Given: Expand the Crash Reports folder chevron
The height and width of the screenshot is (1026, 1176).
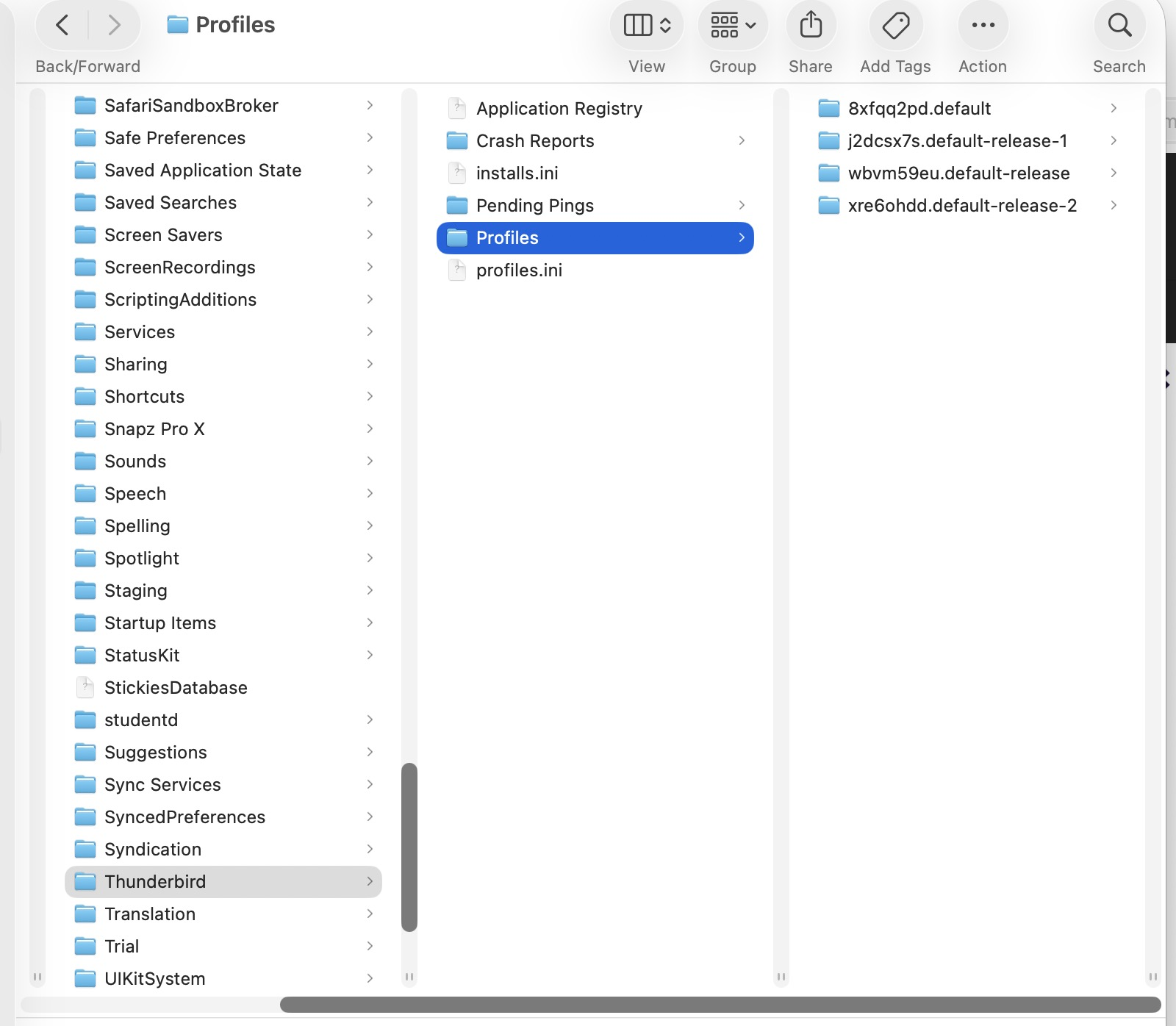Looking at the screenshot, I should (x=742, y=141).
